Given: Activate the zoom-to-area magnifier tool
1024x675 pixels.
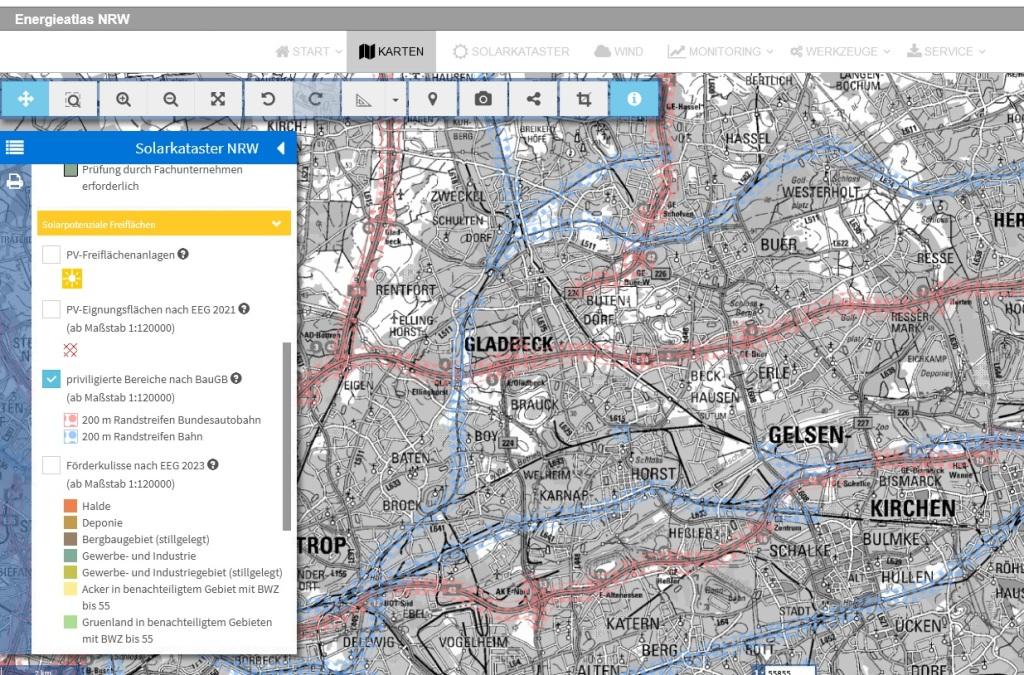Looking at the screenshot, I should click(73, 99).
